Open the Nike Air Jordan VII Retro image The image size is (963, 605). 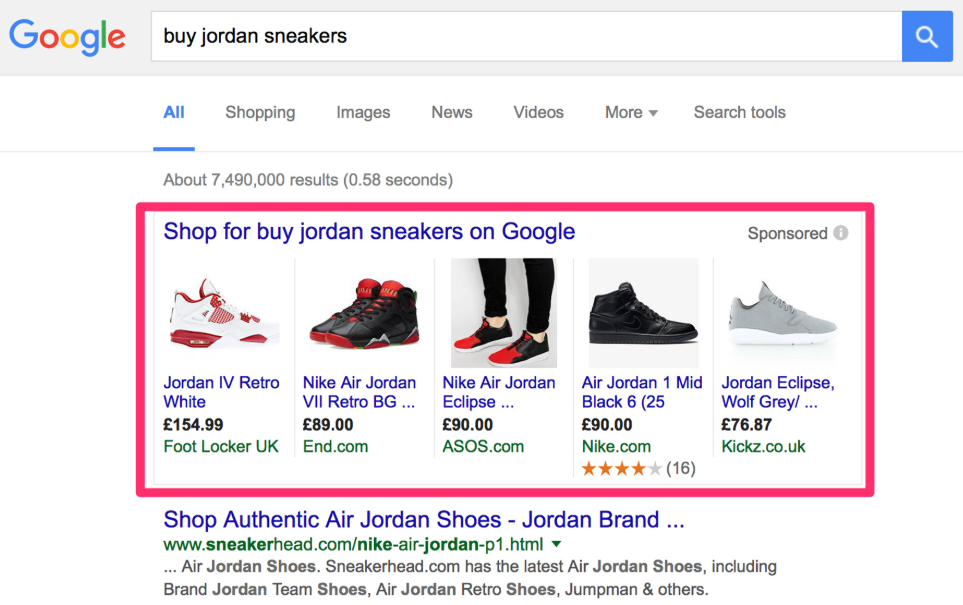coord(365,313)
